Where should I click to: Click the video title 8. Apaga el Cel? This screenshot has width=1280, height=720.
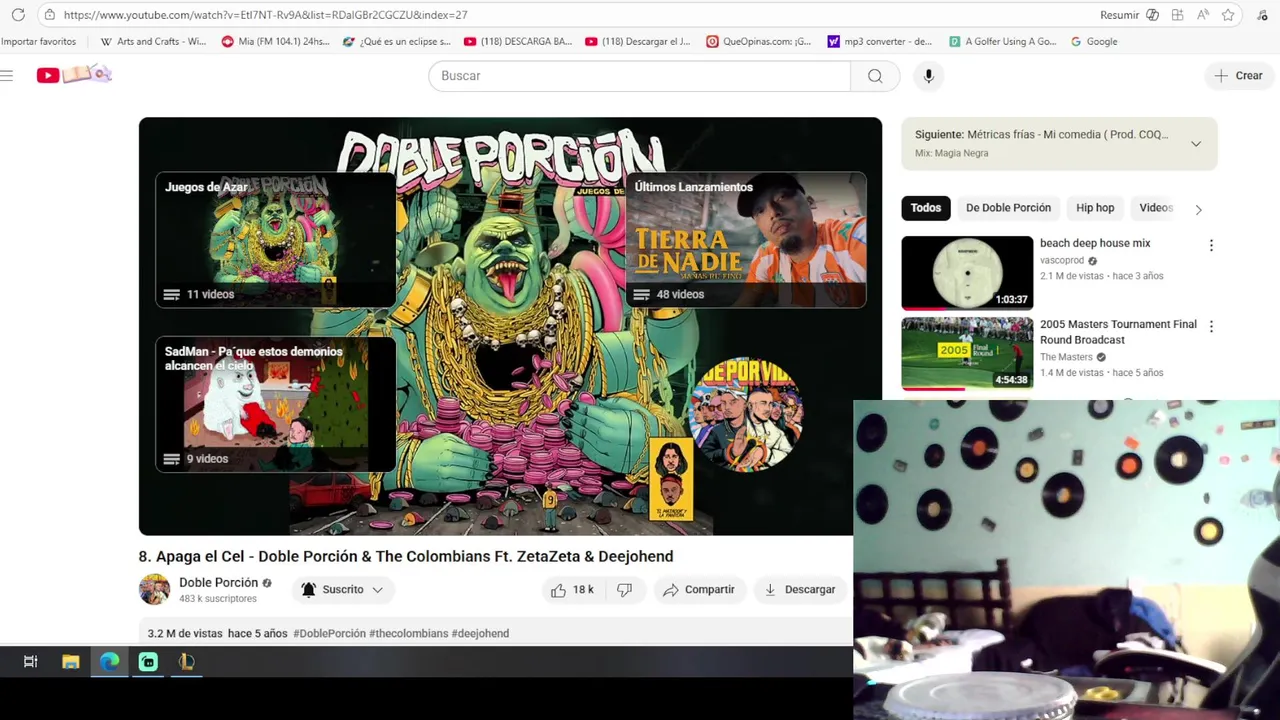406,556
